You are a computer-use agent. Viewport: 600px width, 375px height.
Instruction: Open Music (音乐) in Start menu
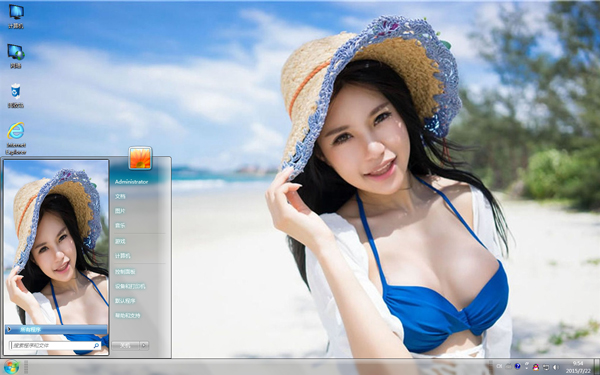120,225
